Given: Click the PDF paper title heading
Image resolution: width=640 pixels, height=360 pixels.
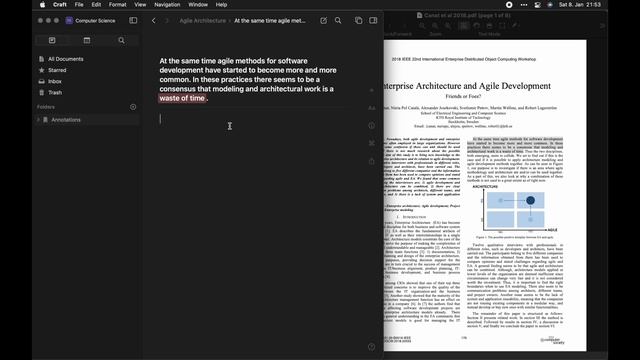Looking at the screenshot, I should [x=467, y=86].
